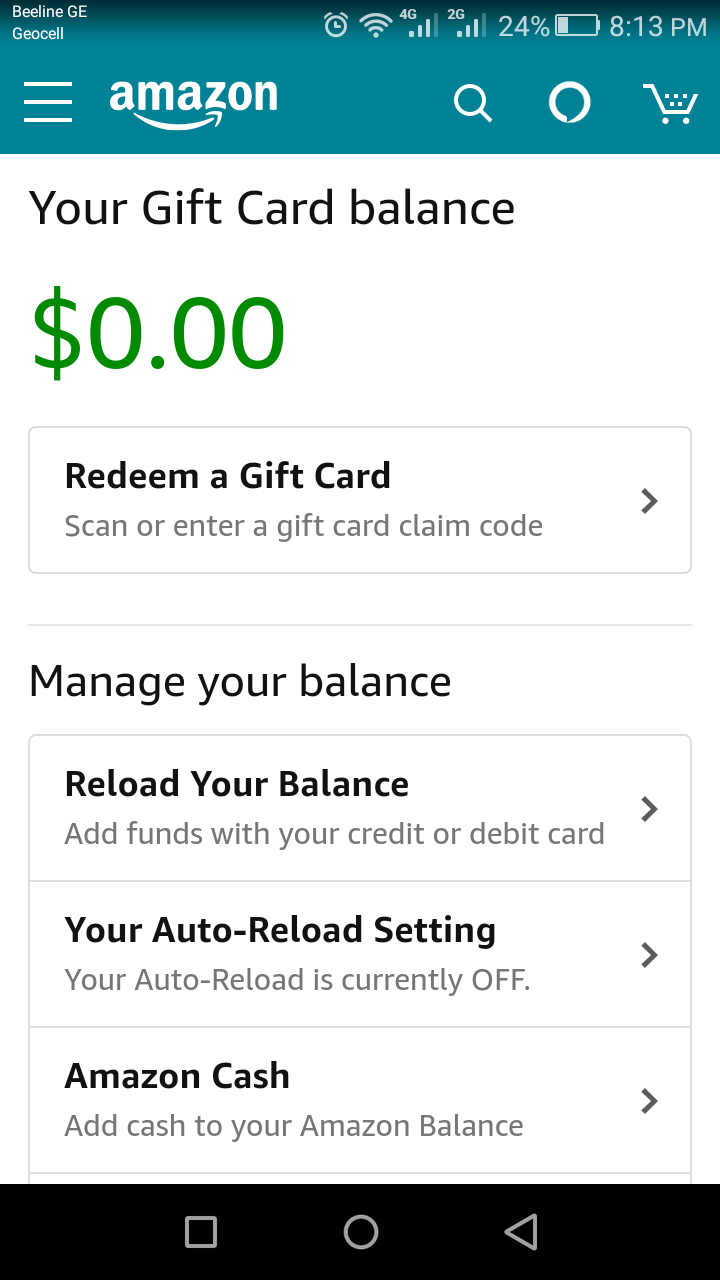
Task: Tap the Wi-Fi status icon
Action: point(375,26)
